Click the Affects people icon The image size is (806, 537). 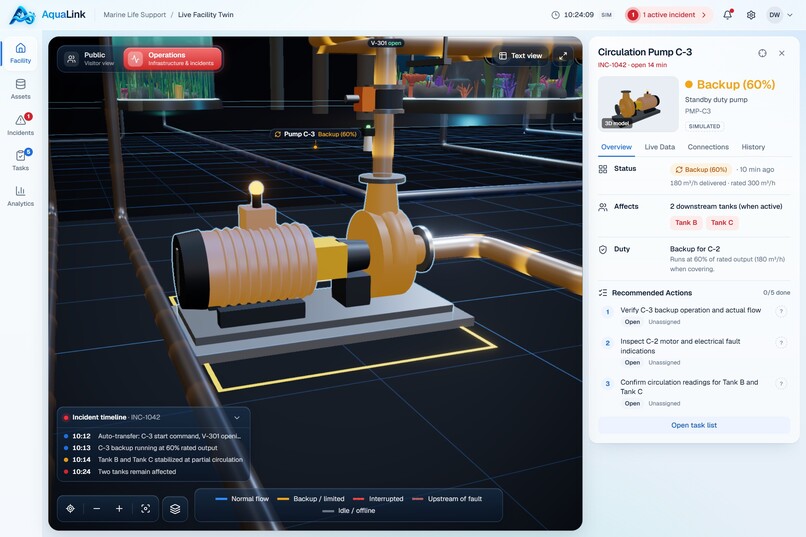click(603, 207)
